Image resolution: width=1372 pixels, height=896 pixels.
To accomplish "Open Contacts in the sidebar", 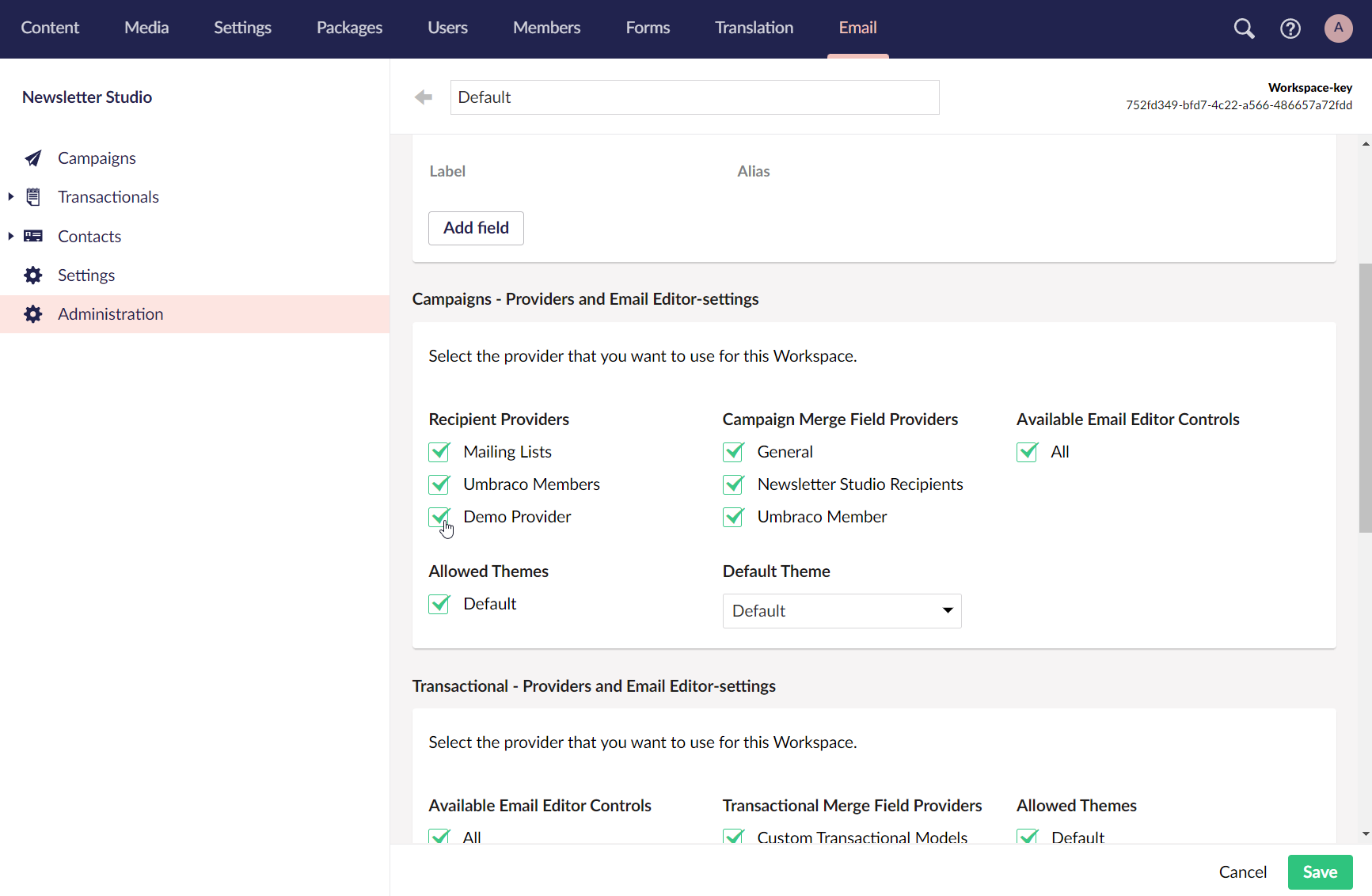I will pyautogui.click(x=89, y=236).
